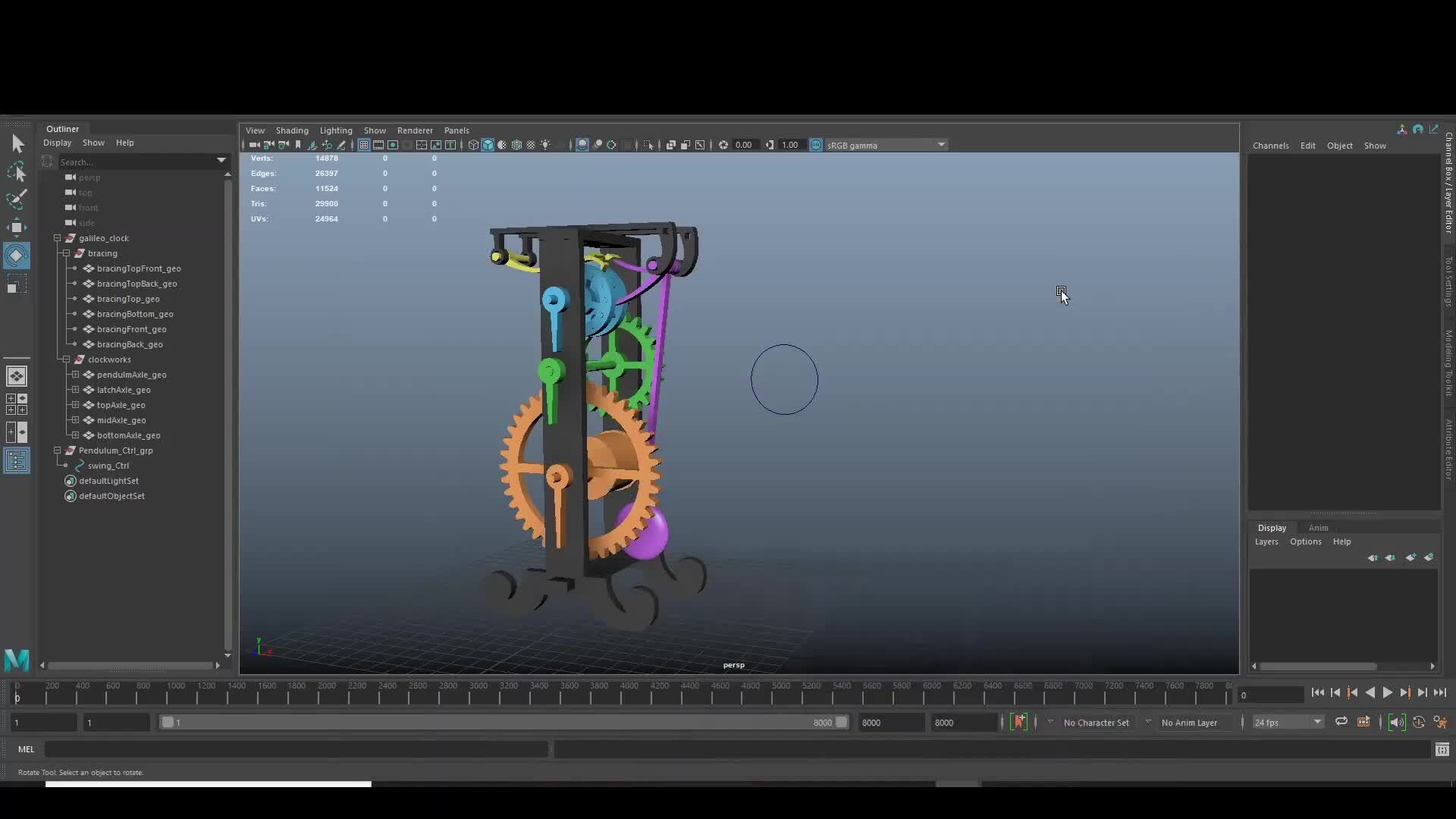
Task: Enable use all lights icon
Action: (545, 145)
